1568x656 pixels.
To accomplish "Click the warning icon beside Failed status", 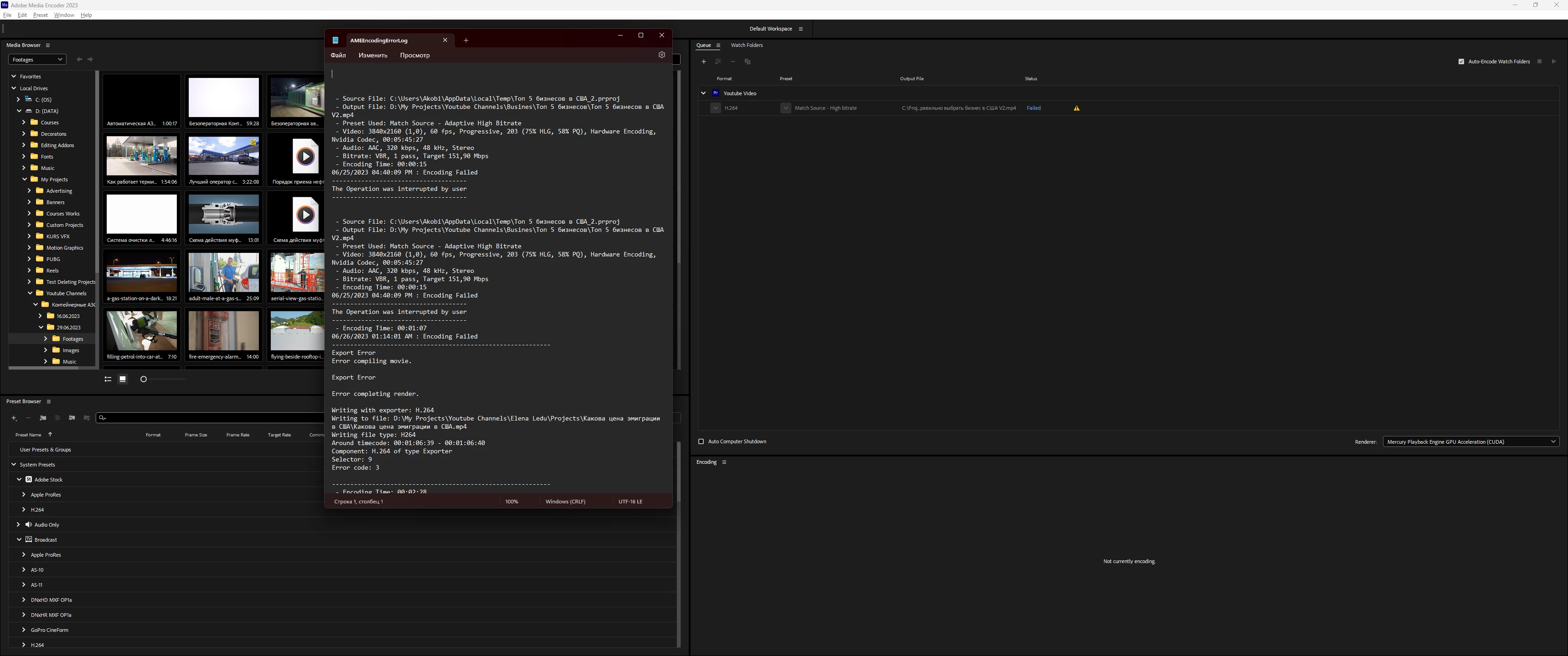I will (1076, 108).
